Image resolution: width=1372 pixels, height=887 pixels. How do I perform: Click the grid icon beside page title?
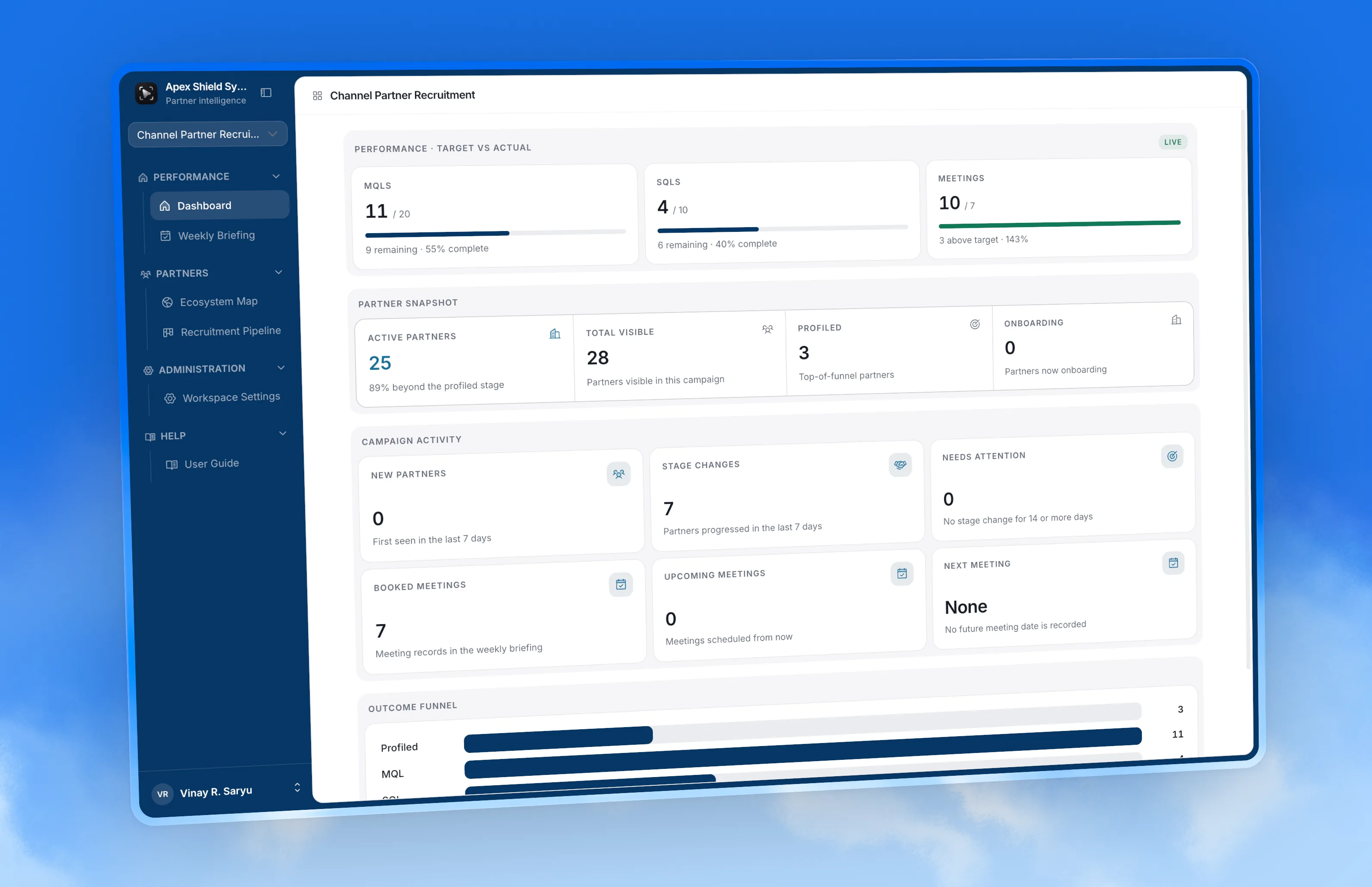click(x=317, y=96)
